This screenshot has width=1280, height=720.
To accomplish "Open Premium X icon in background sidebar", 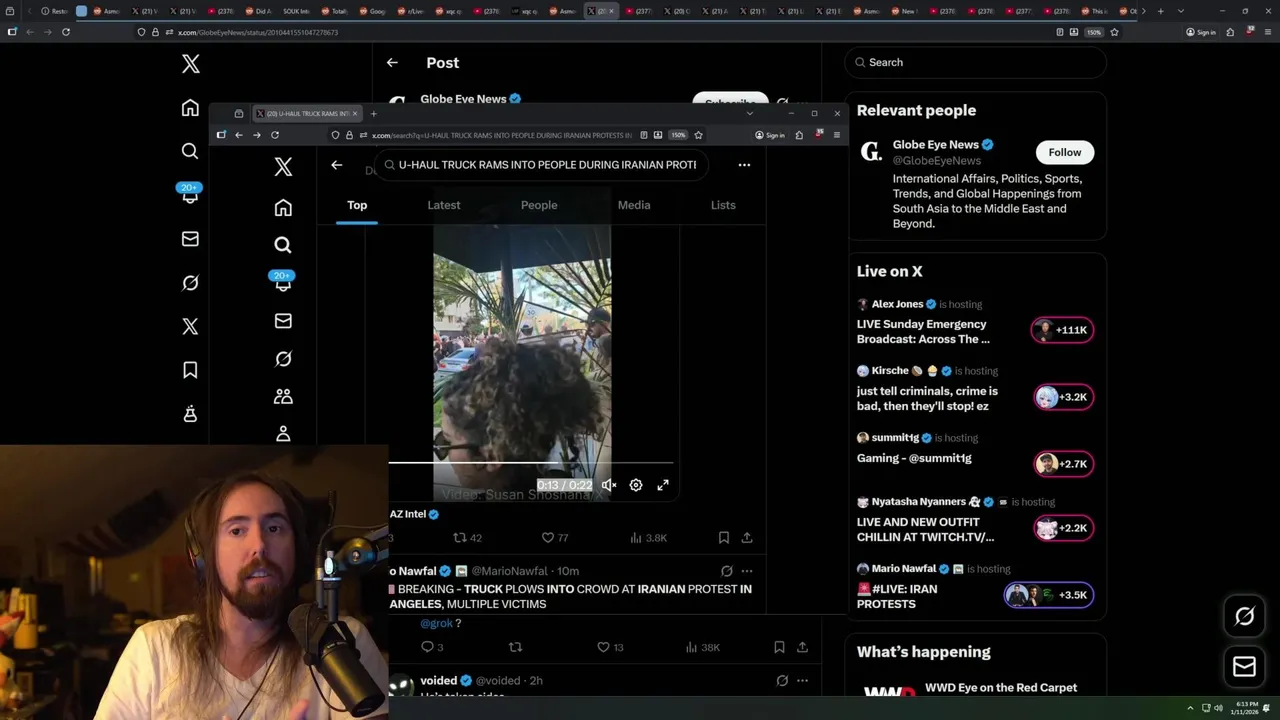I will click(190, 326).
